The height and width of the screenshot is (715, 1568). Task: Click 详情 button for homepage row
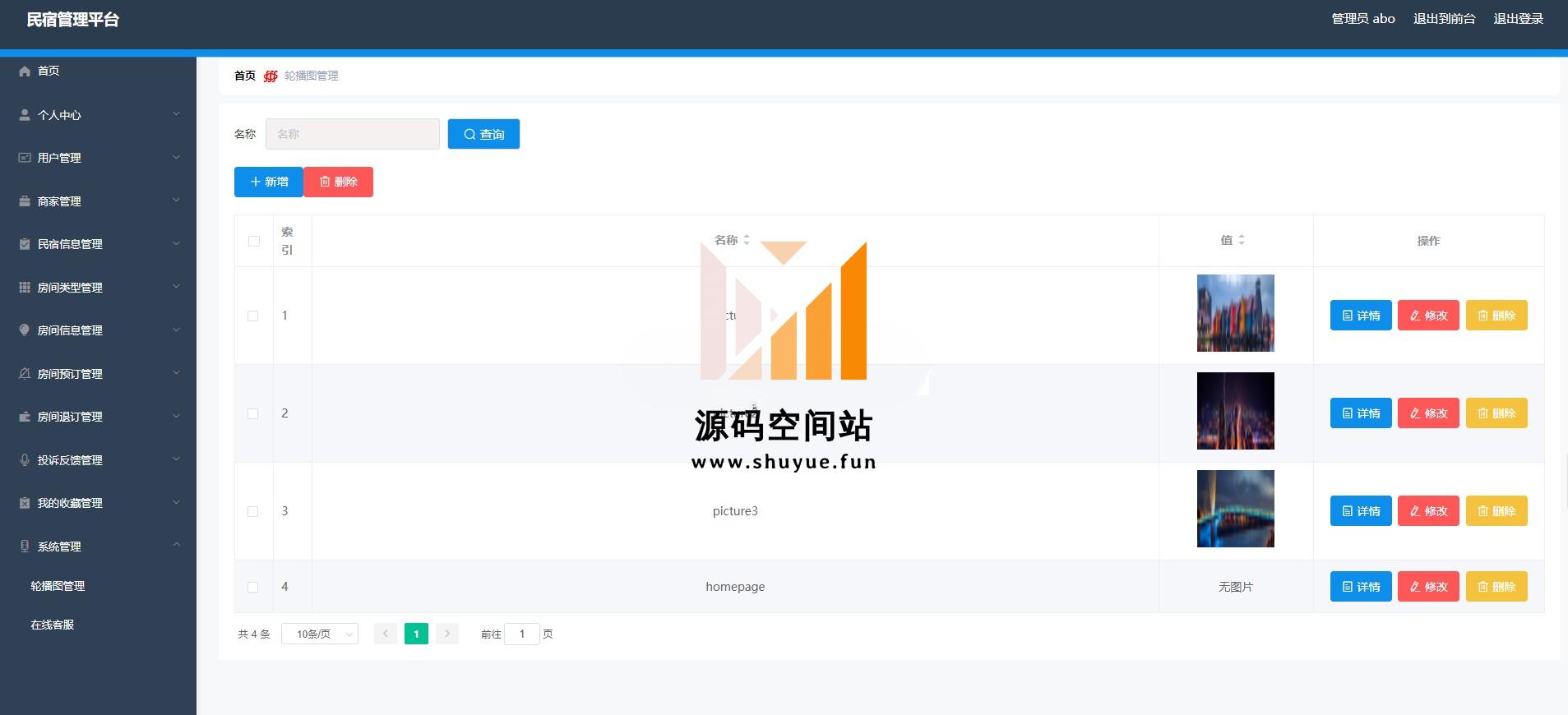pyautogui.click(x=1361, y=587)
